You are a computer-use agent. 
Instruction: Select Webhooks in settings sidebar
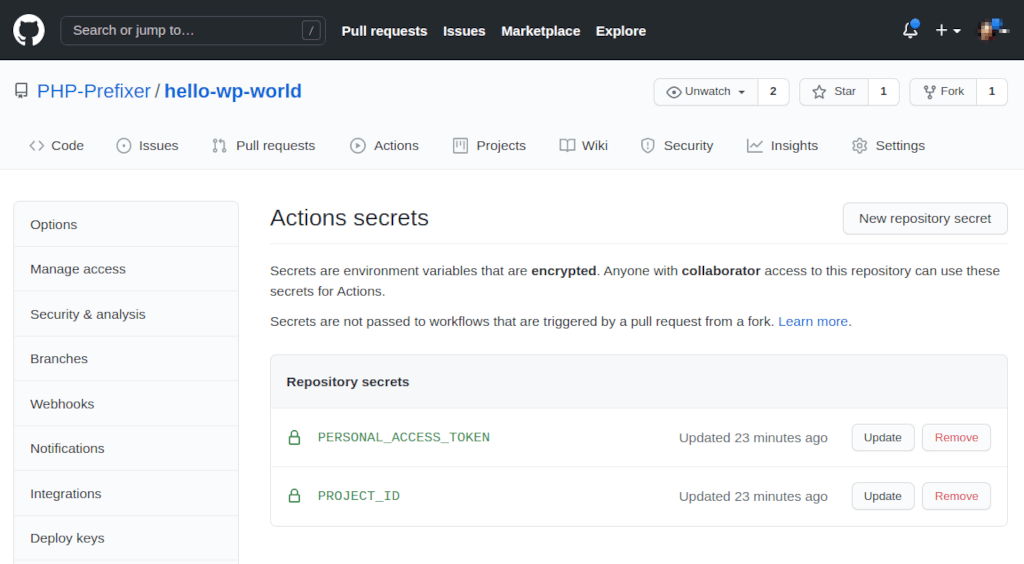click(x=62, y=404)
